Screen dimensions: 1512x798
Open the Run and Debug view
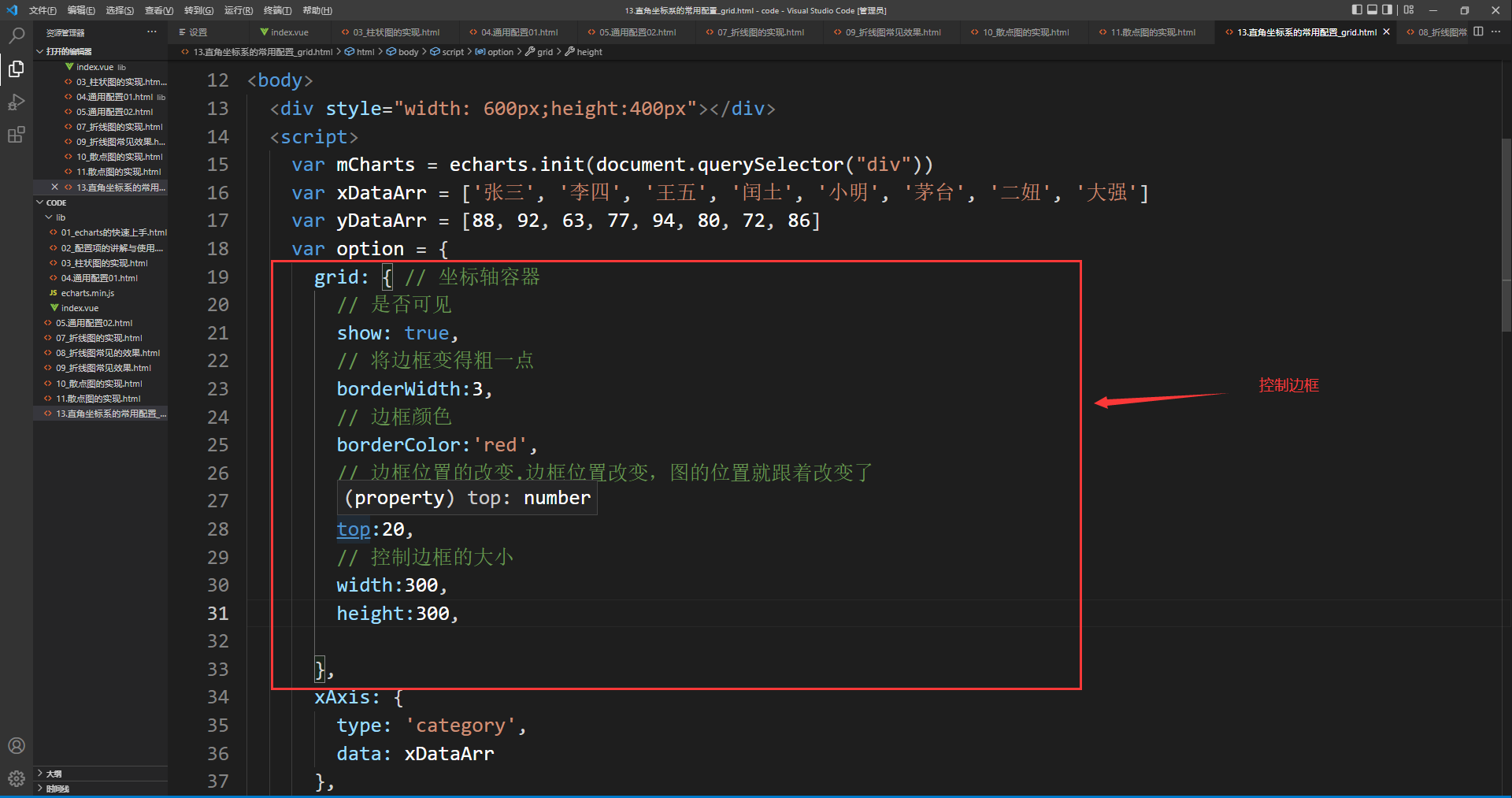[16, 102]
